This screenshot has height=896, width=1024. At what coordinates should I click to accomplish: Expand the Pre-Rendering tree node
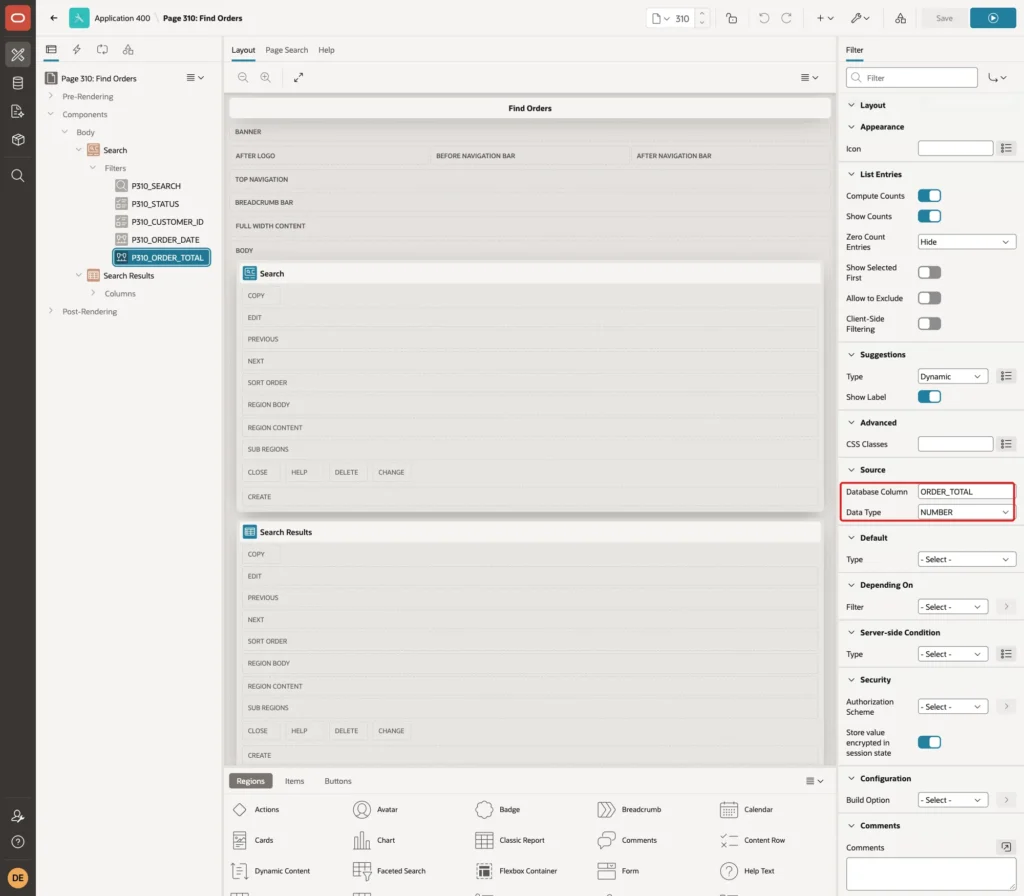51,97
